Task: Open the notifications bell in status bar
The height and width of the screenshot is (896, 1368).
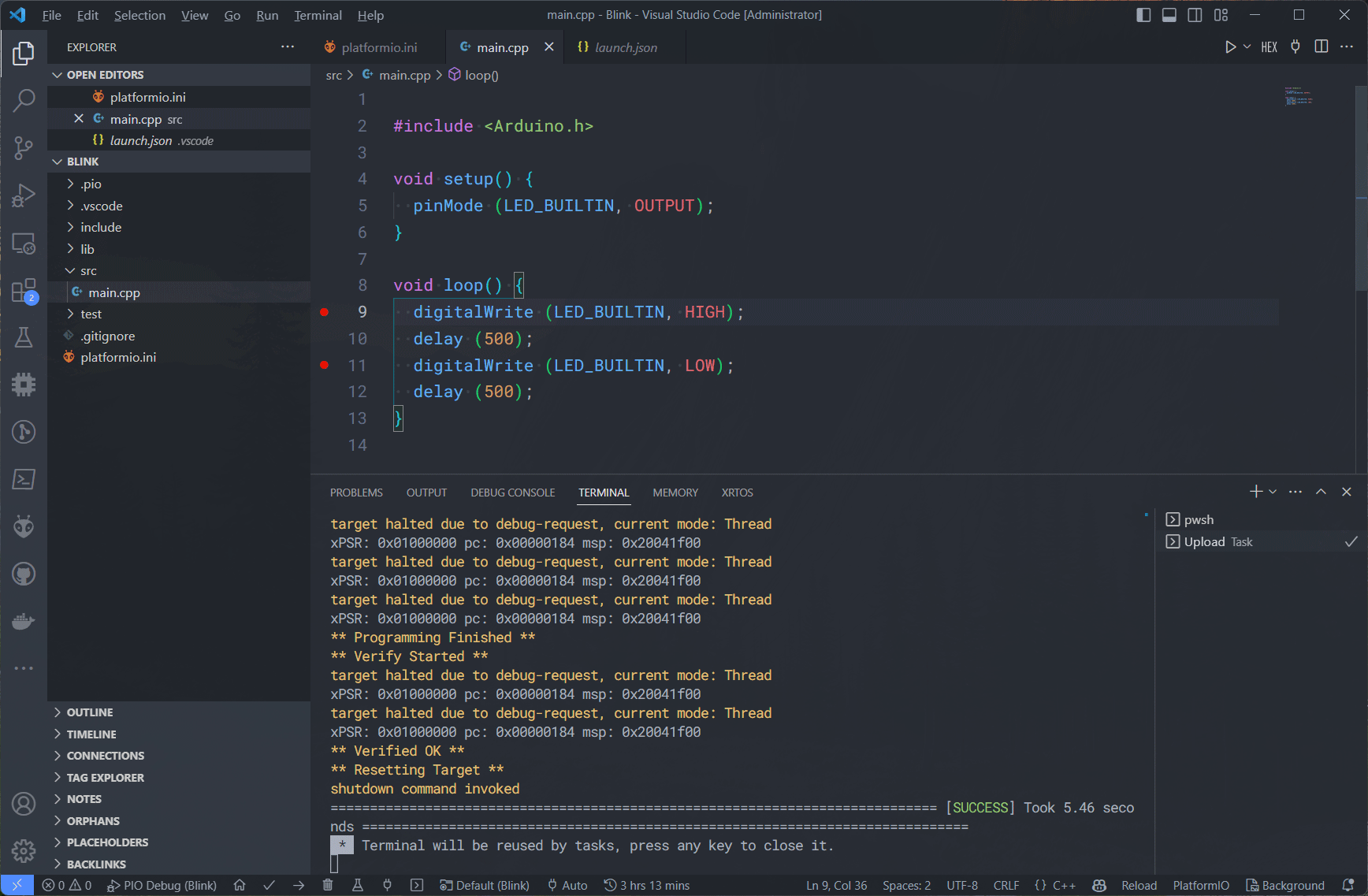Action: (x=1348, y=885)
